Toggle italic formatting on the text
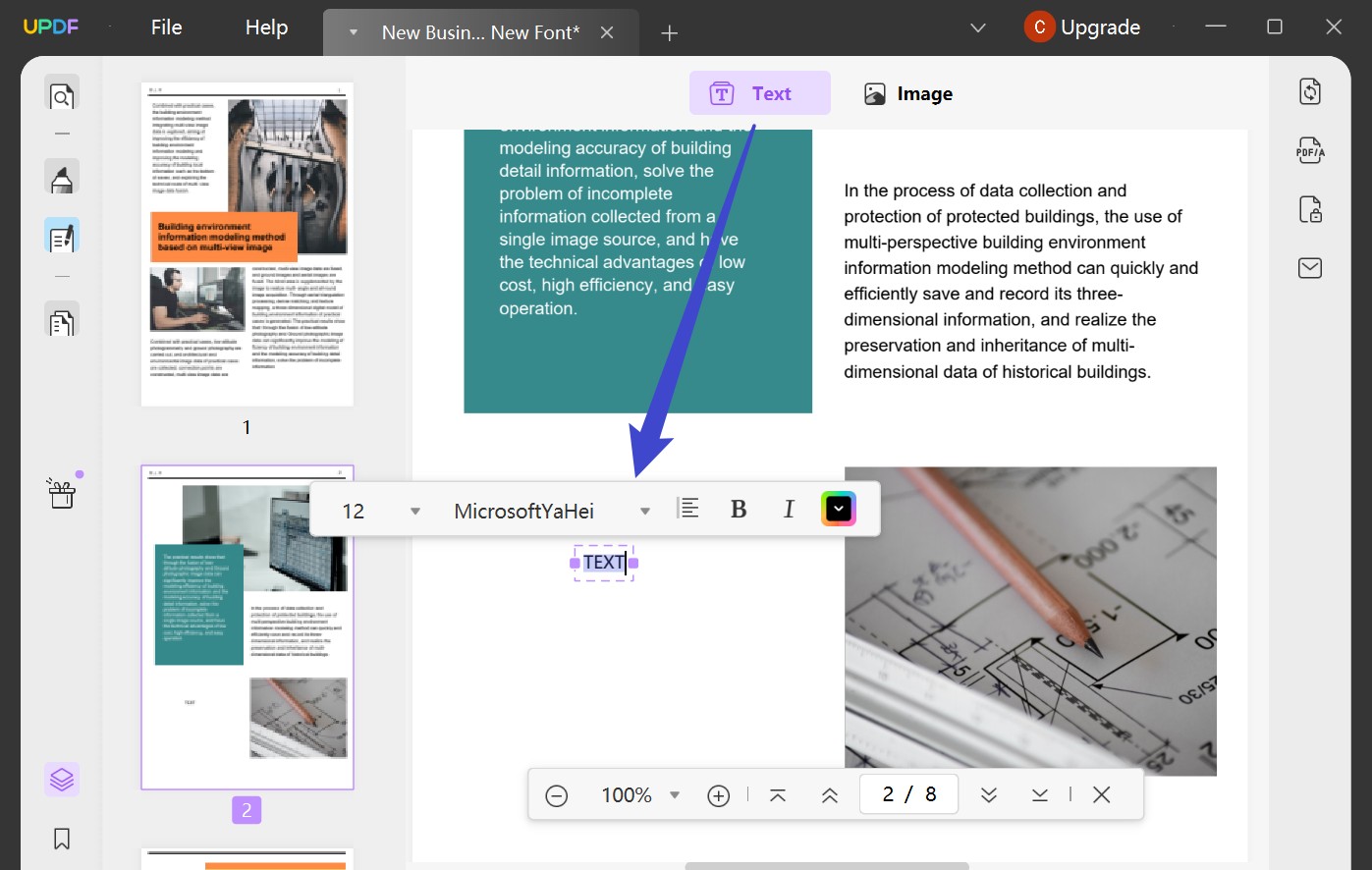The width and height of the screenshot is (1372, 870). [x=789, y=508]
